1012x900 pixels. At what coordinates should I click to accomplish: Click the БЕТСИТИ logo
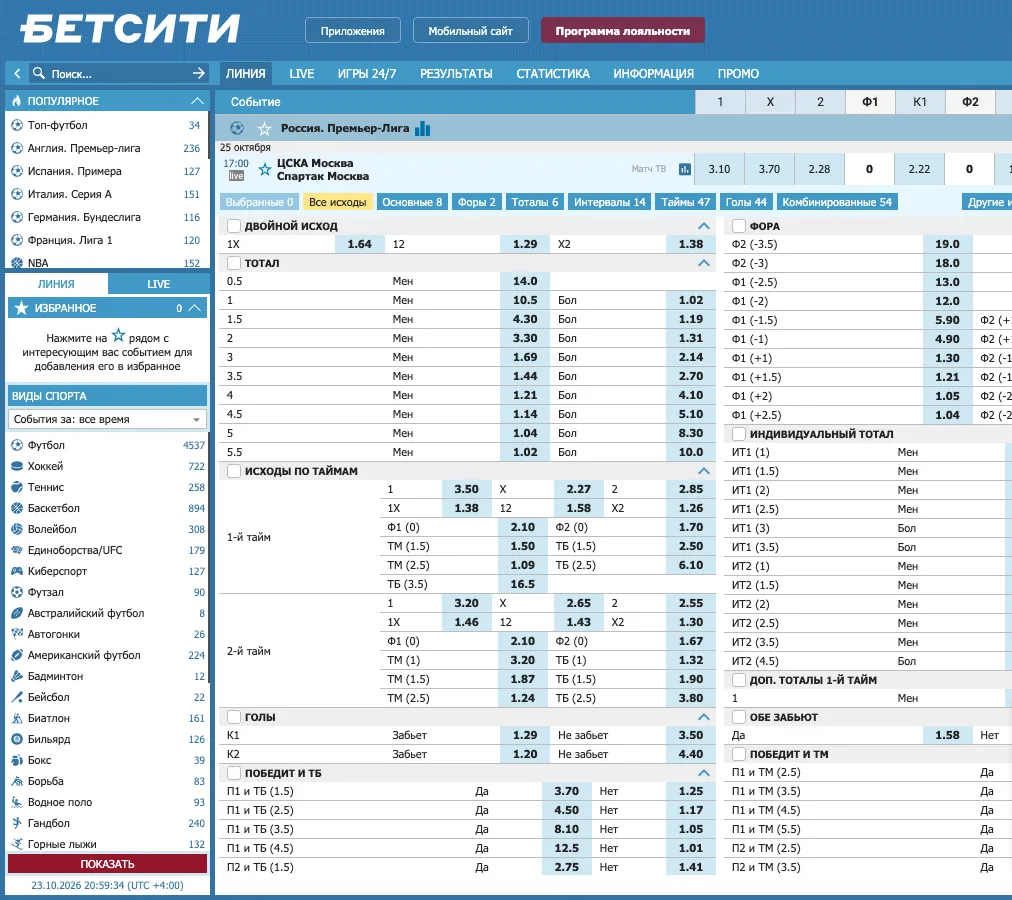pyautogui.click(x=130, y=29)
